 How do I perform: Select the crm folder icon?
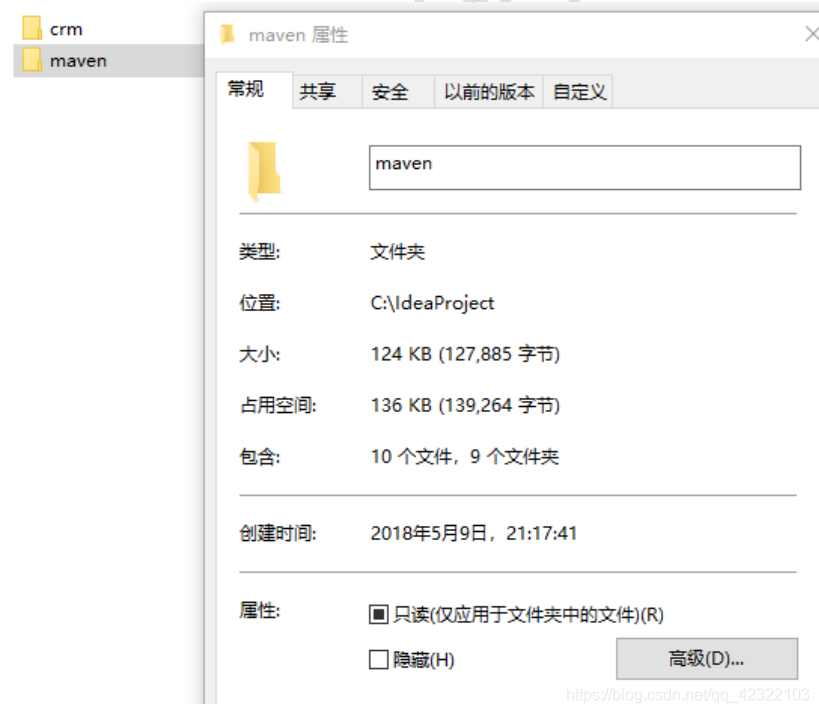click(x=32, y=28)
